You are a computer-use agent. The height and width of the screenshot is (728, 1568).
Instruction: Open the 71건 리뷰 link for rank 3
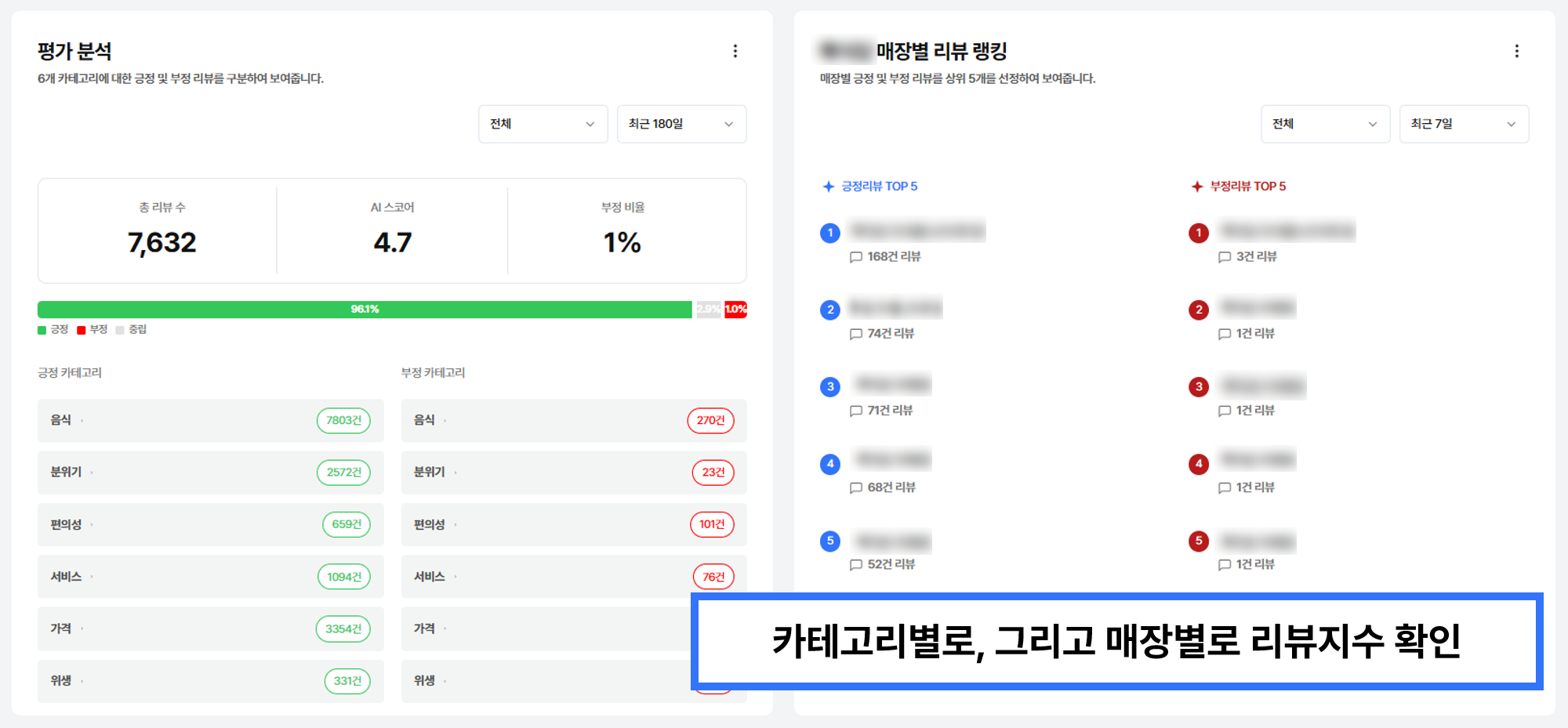pyautogui.click(x=890, y=410)
